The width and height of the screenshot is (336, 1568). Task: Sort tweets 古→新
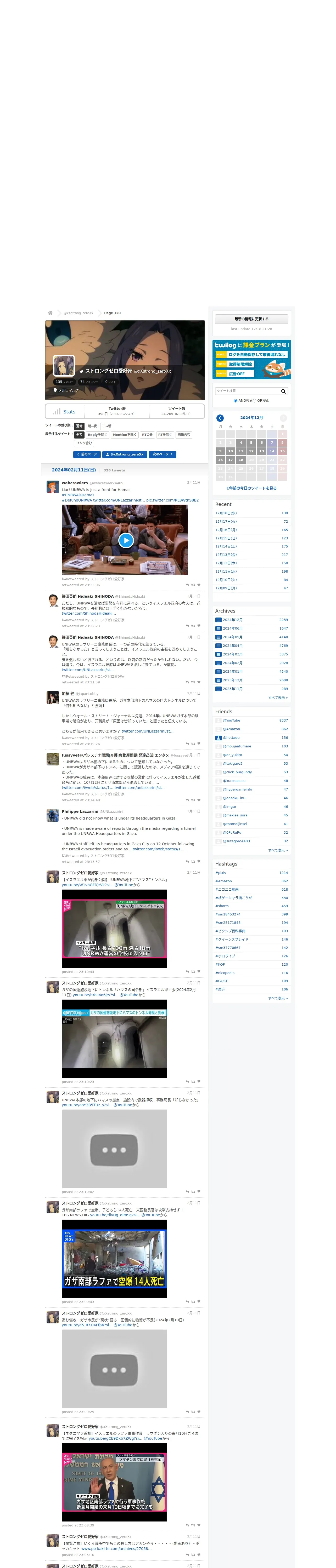pyautogui.click(x=107, y=426)
